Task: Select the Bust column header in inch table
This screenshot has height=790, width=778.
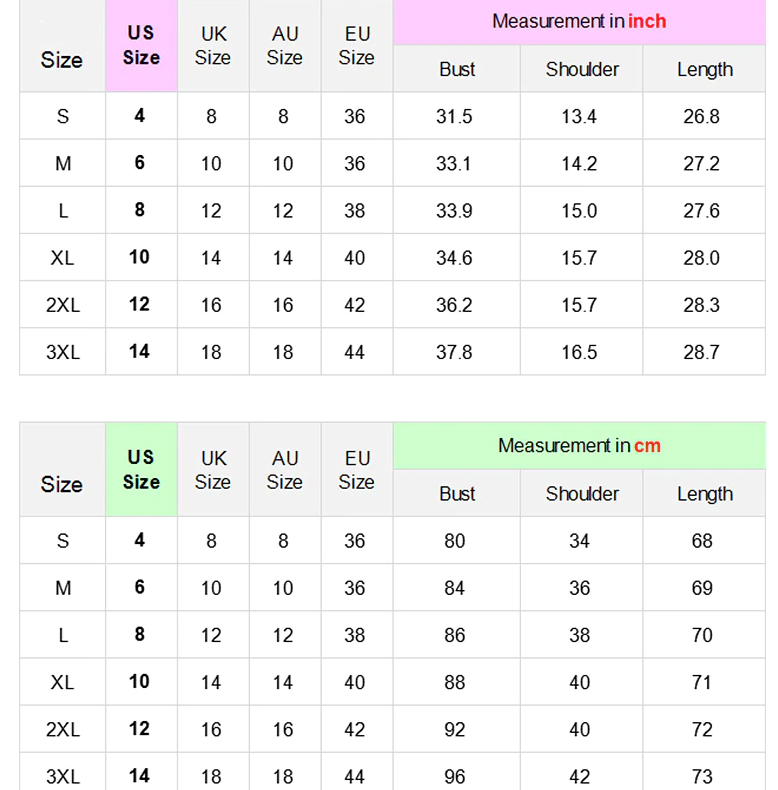Action: tap(457, 69)
